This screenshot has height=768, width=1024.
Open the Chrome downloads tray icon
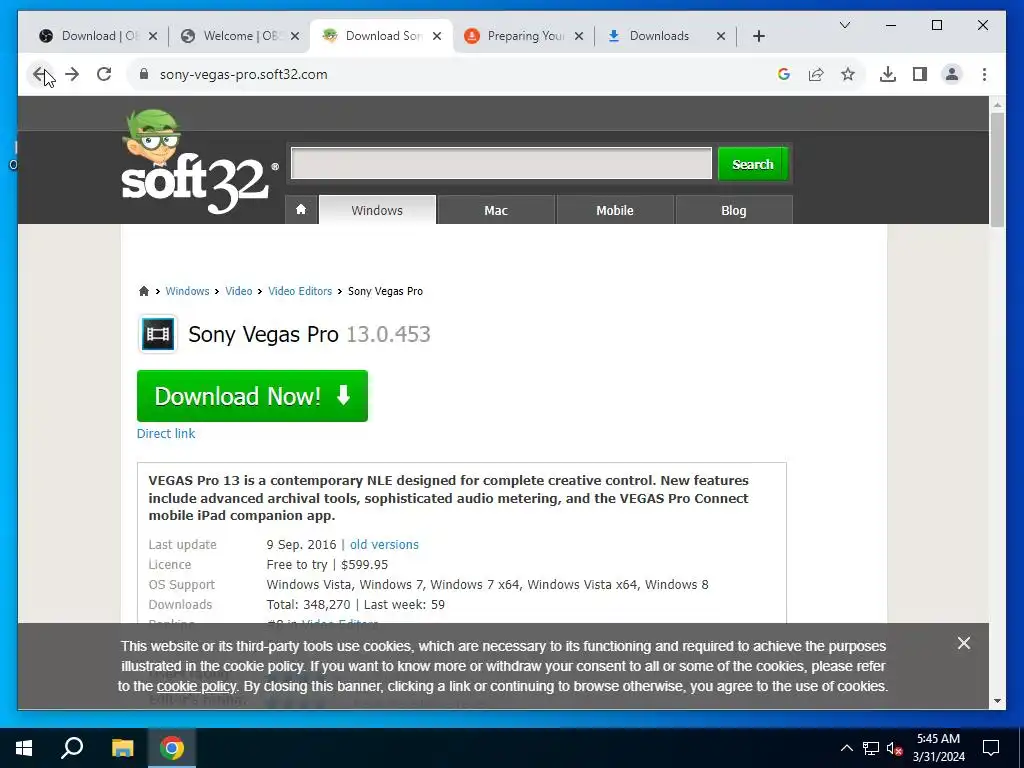[888, 74]
